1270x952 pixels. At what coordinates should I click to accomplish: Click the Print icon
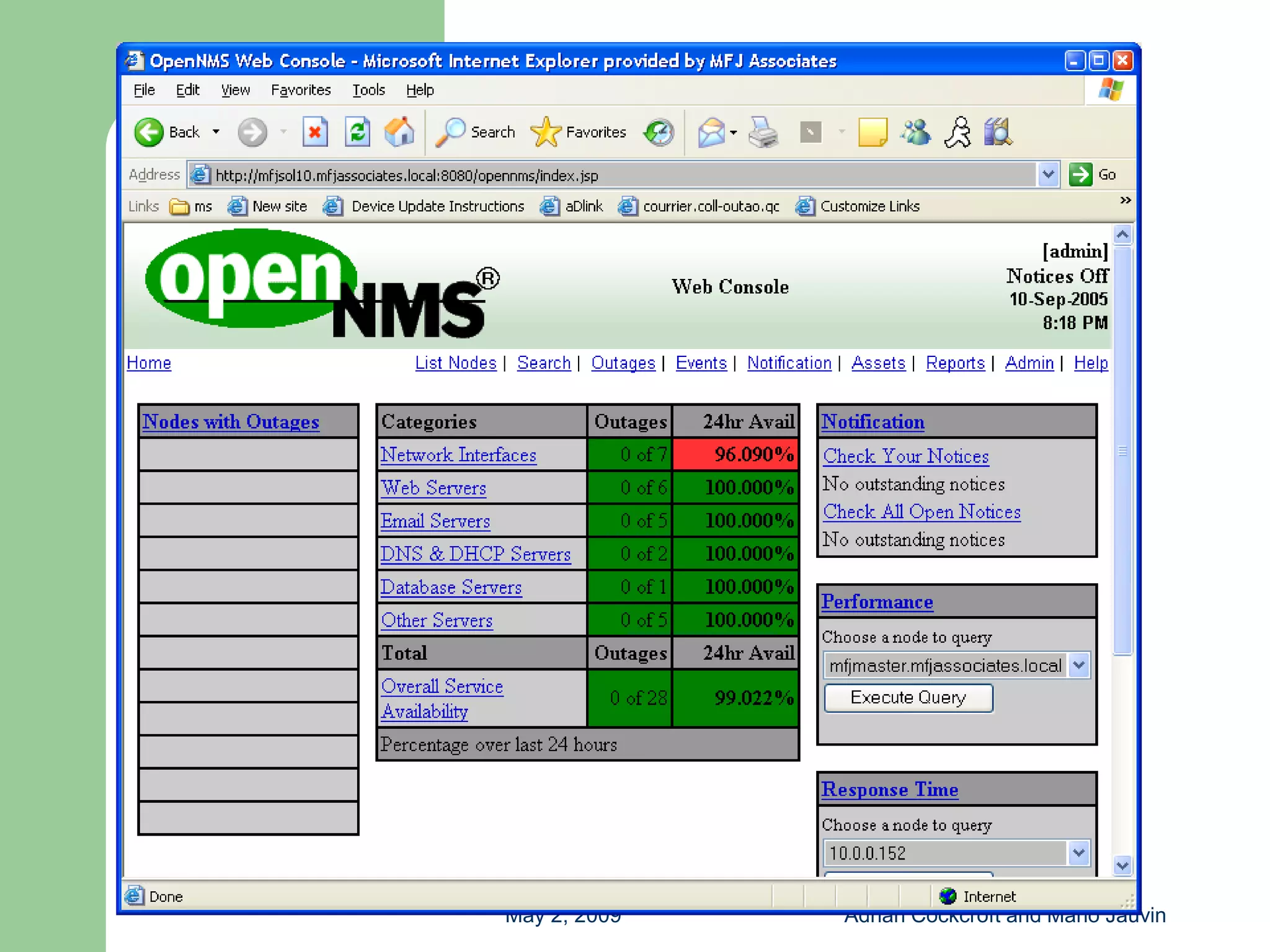(763, 132)
